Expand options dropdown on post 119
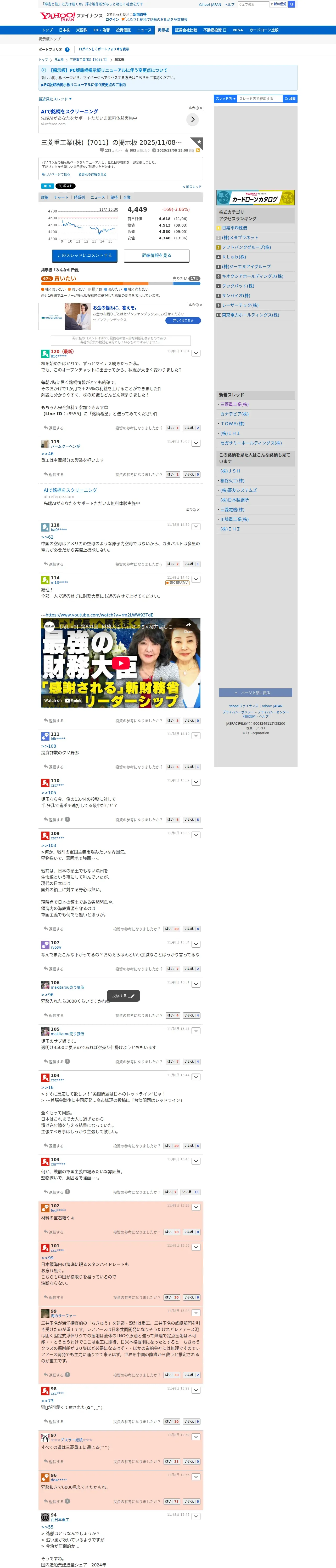Viewport: 336px width, 1568px height. point(196,443)
